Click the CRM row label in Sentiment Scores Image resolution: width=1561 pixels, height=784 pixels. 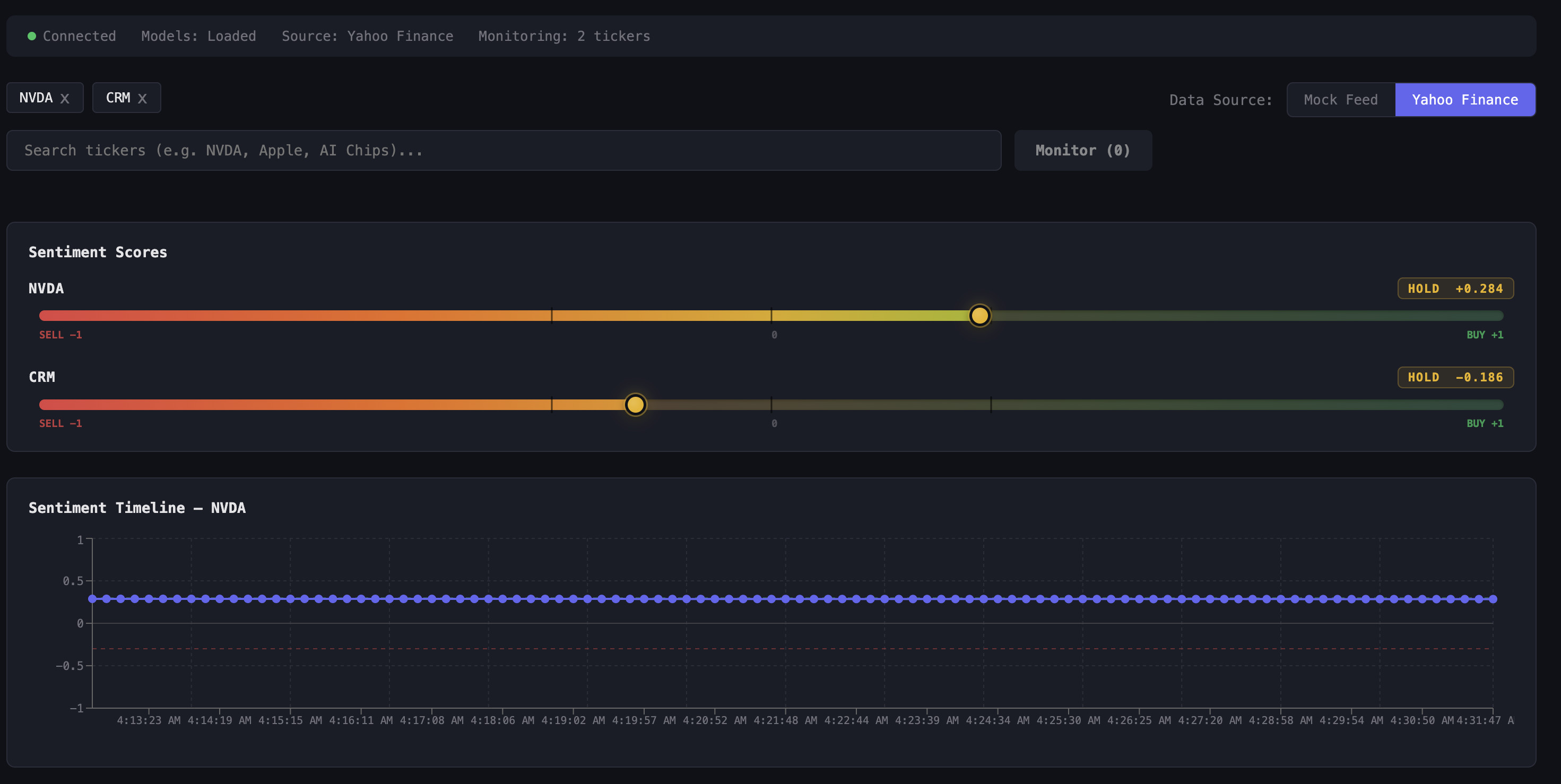click(42, 377)
